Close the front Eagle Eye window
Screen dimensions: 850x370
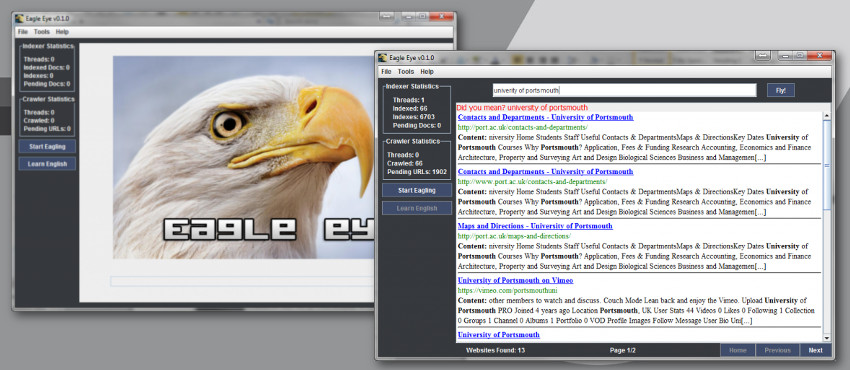click(820, 55)
